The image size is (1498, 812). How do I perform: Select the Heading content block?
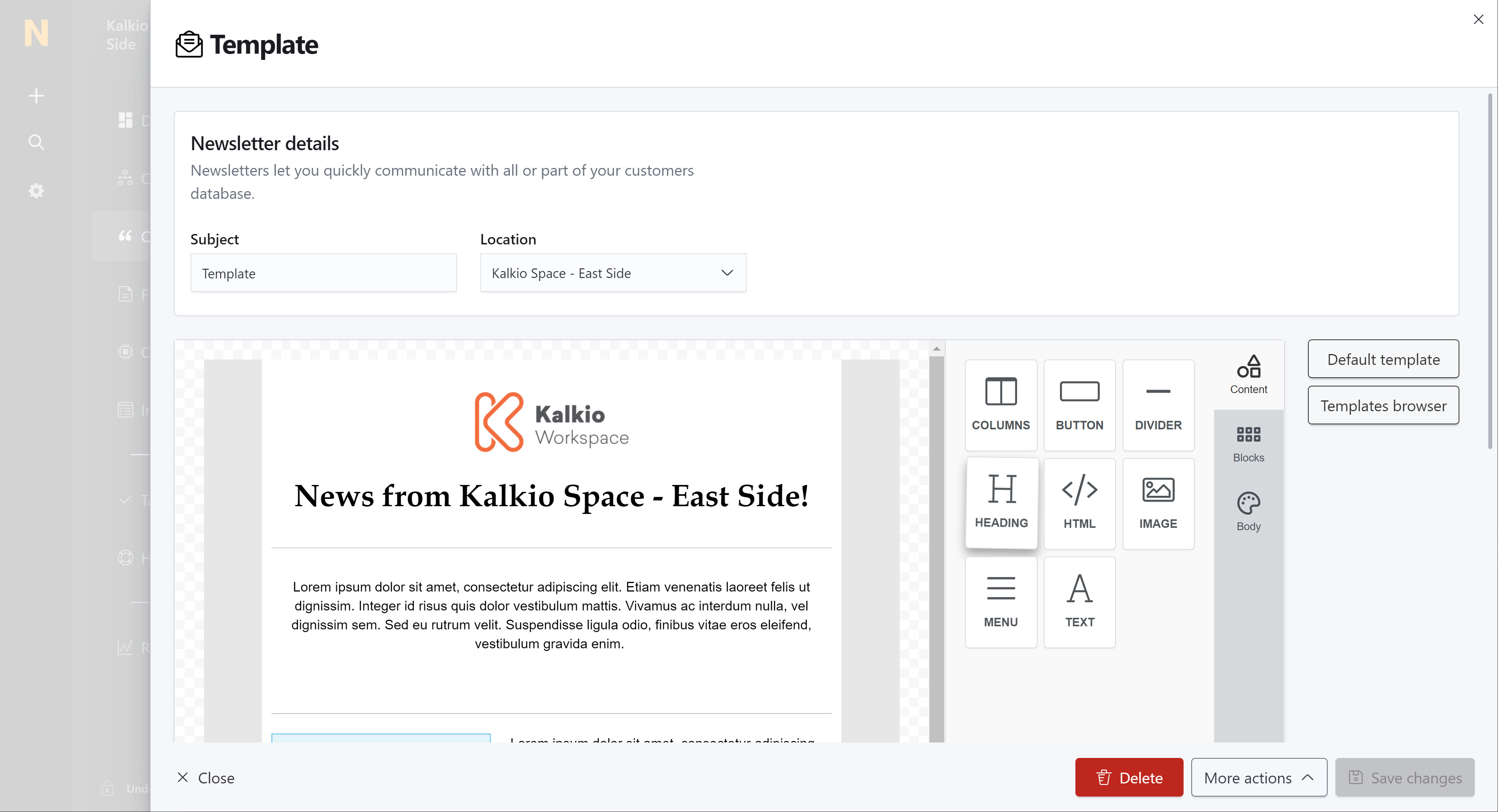(1001, 503)
